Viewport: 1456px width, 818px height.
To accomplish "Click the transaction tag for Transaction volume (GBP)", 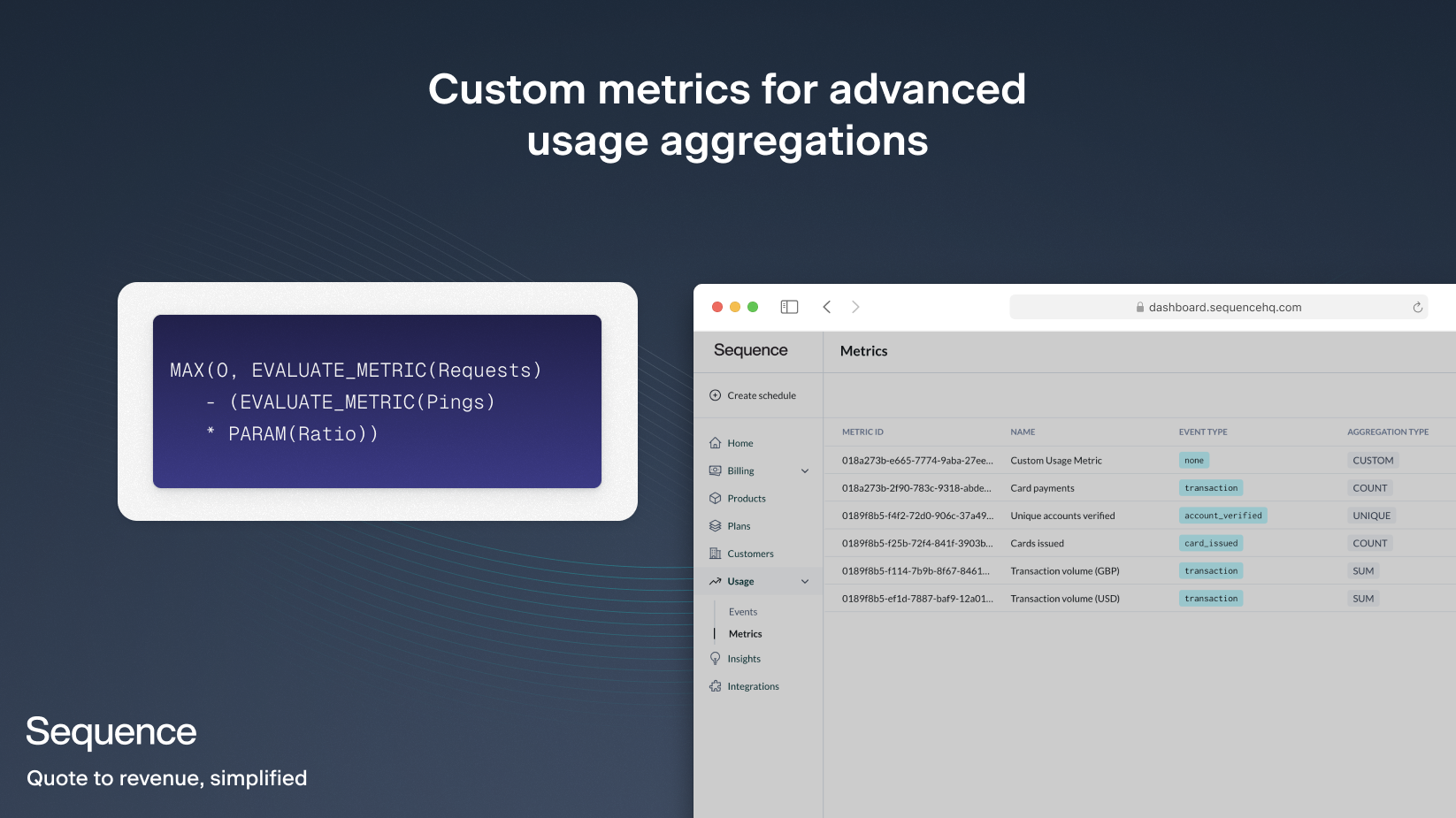I will tap(1211, 570).
